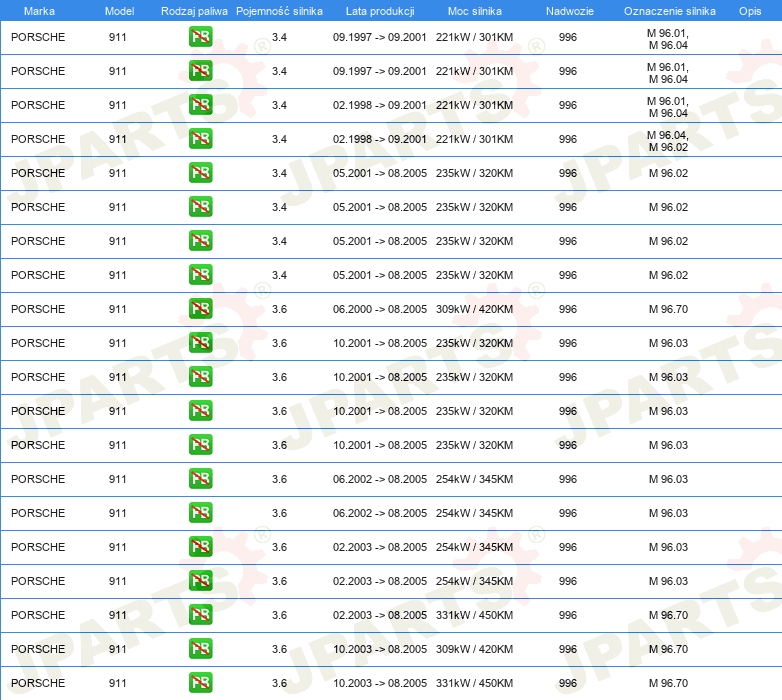
Task: Click the Opis column header
Action: [x=749, y=11]
